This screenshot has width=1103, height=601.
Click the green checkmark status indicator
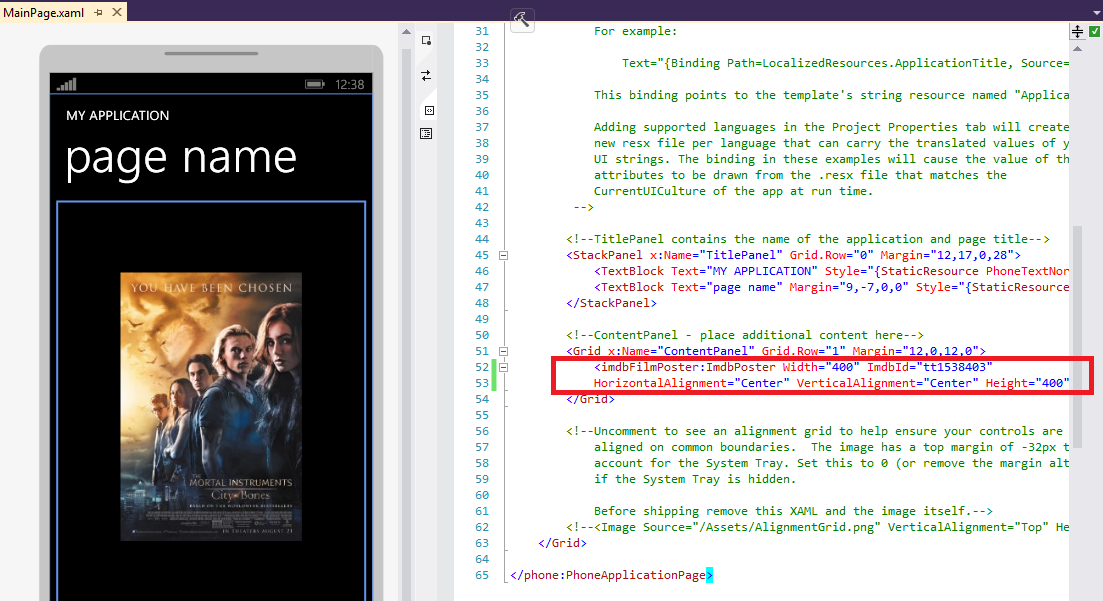pos(1095,31)
